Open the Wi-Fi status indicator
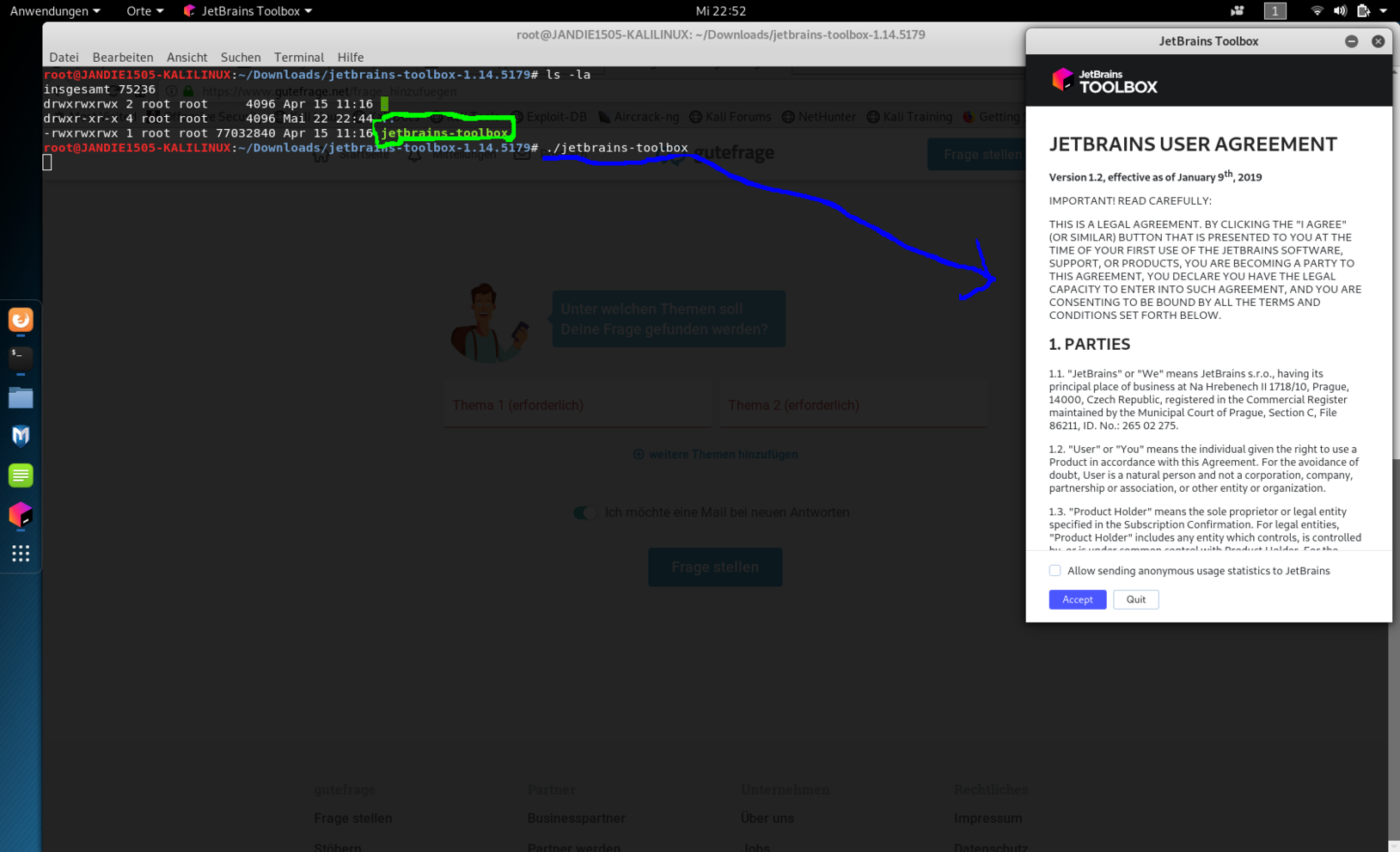This screenshot has width=1400, height=852. (1316, 11)
